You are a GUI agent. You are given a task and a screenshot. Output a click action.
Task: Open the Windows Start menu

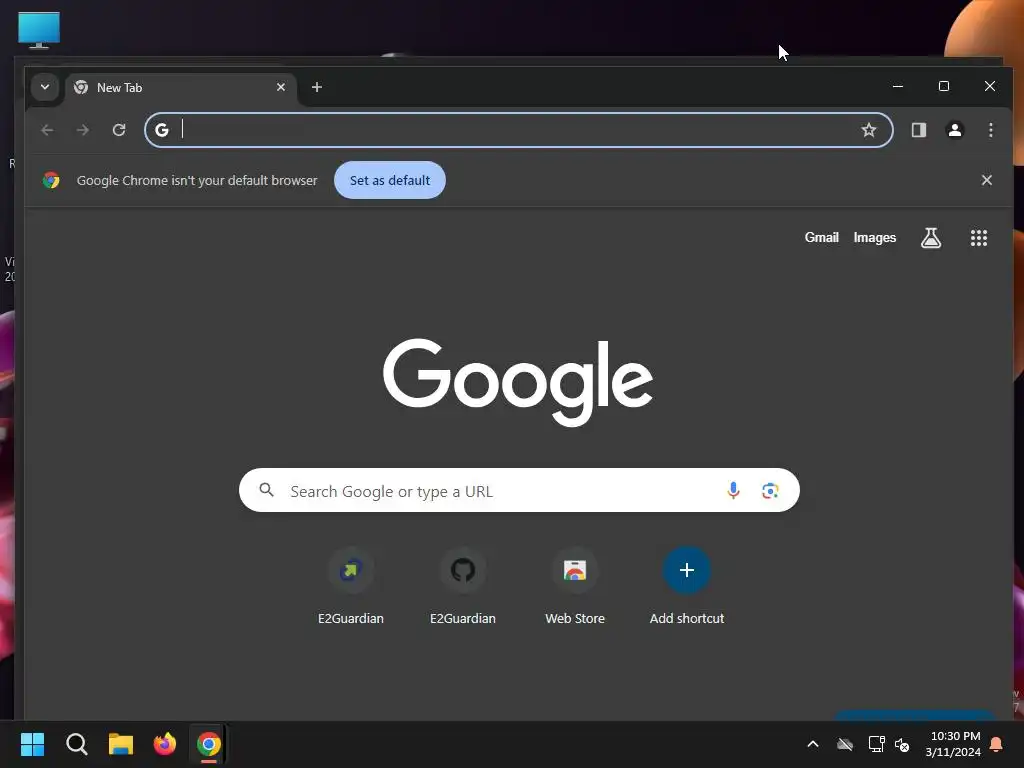coord(32,744)
